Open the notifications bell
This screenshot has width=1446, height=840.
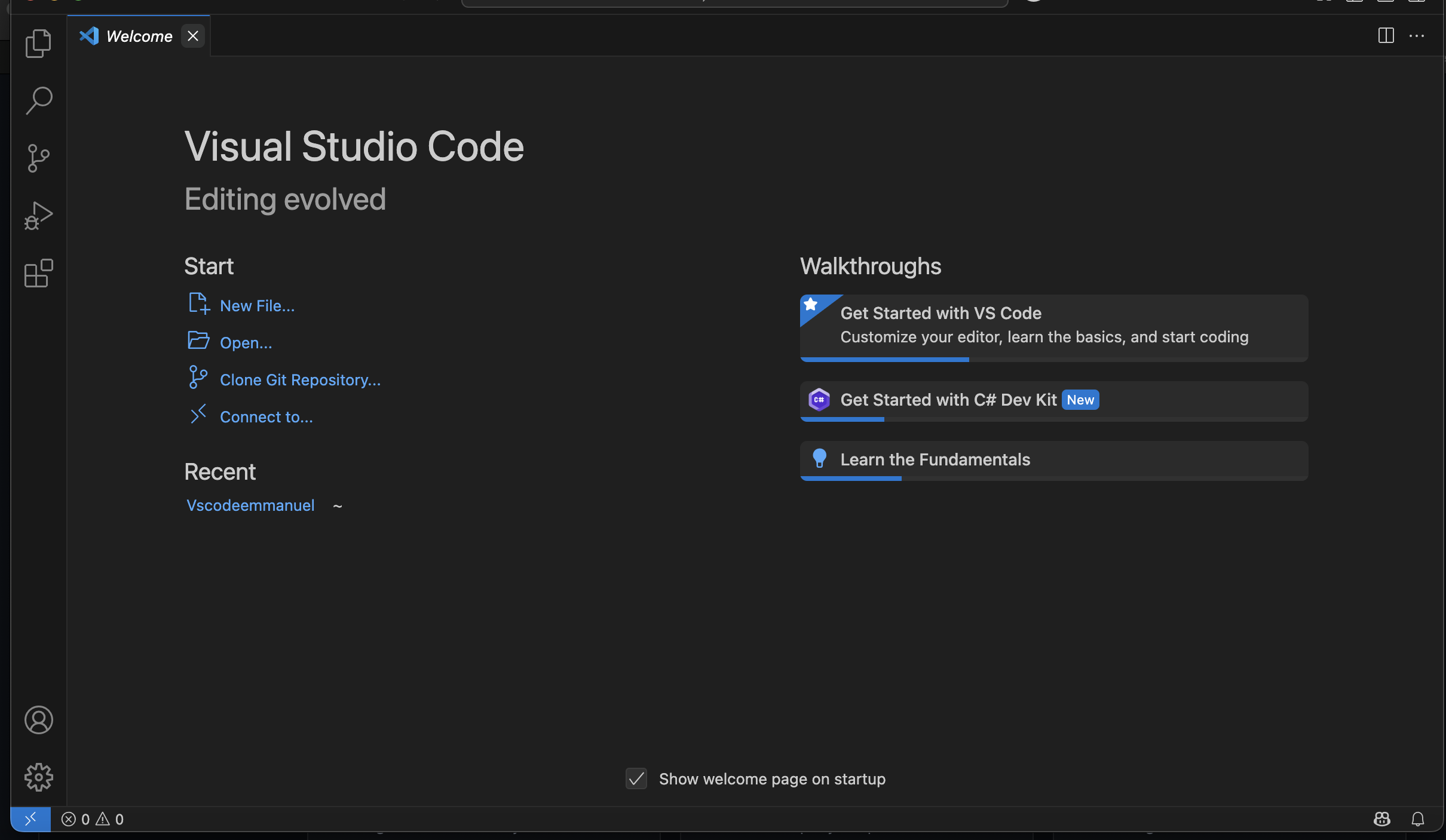[x=1418, y=819]
